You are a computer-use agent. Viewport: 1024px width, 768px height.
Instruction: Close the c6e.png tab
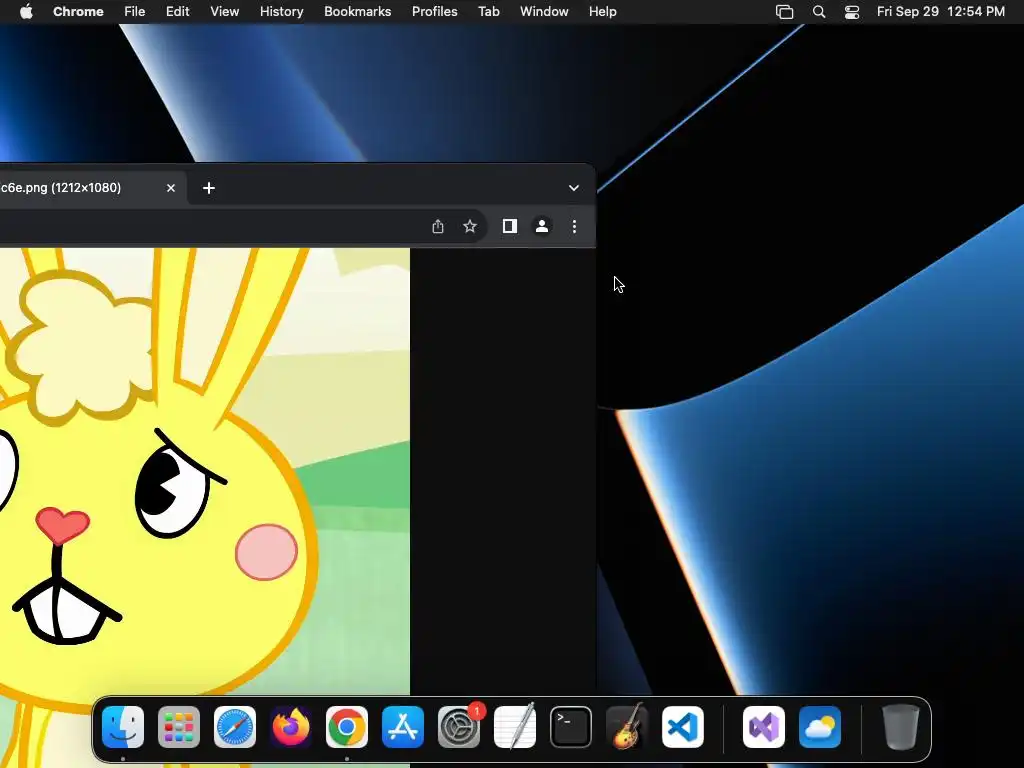171,188
